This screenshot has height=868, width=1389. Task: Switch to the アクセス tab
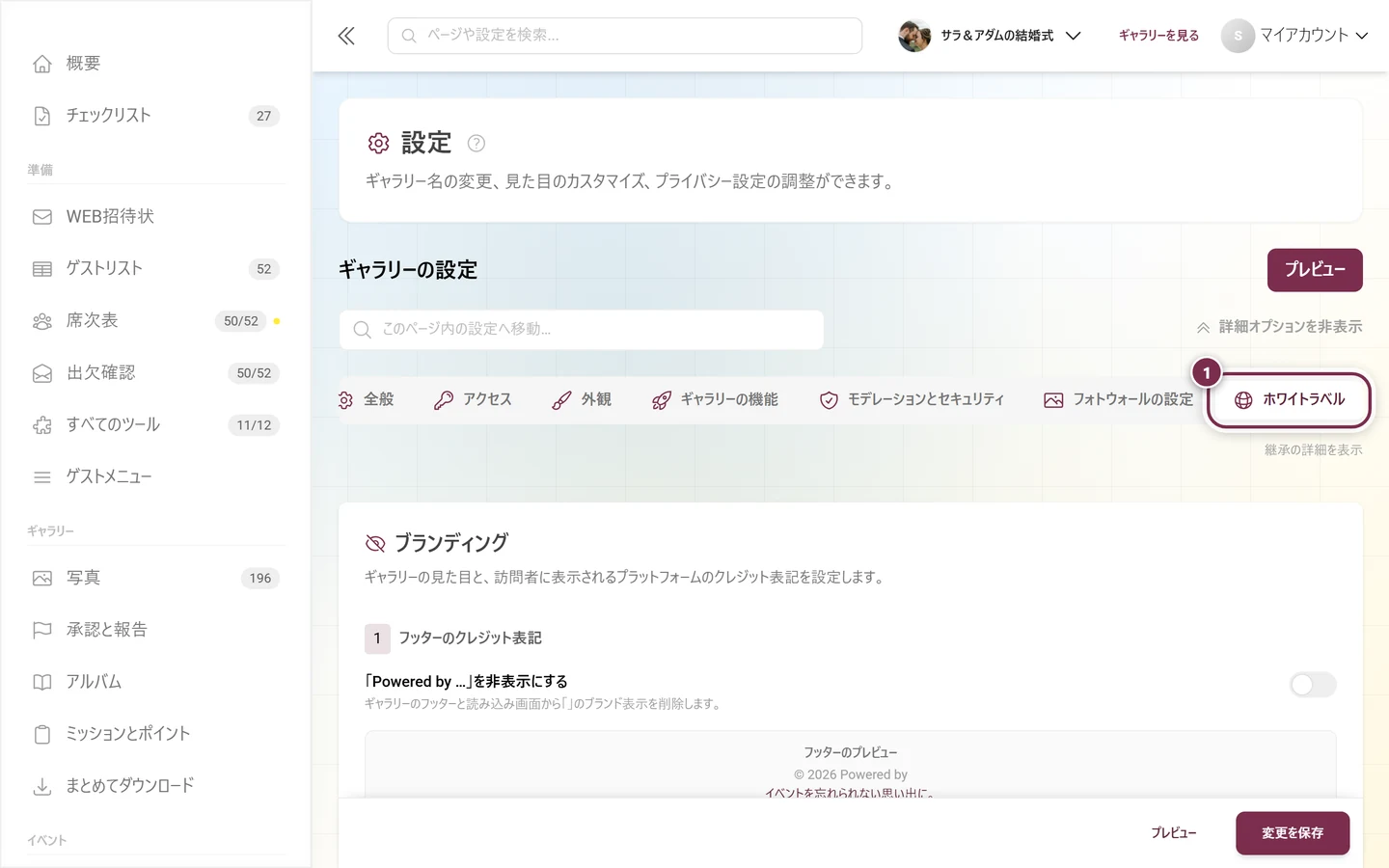[473, 399]
